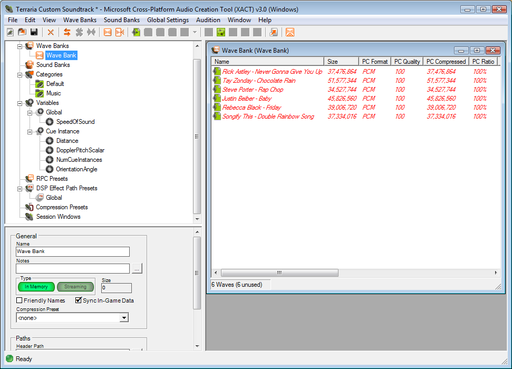Screen dimensions: 512x369
Task: Collapse the DSP Effect Path Presets node
Action: click(x=20, y=189)
